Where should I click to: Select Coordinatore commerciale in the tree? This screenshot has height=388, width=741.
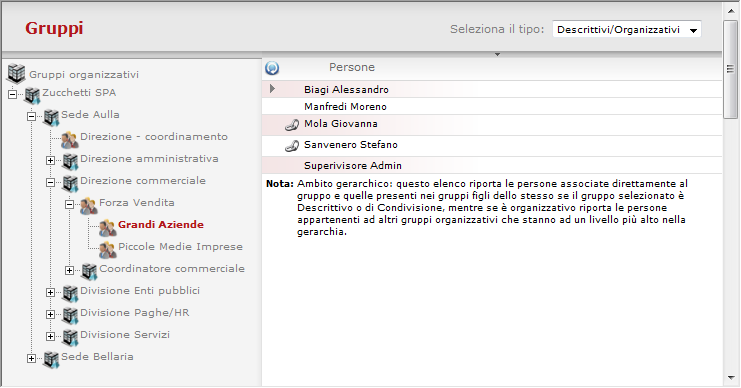pos(172,268)
